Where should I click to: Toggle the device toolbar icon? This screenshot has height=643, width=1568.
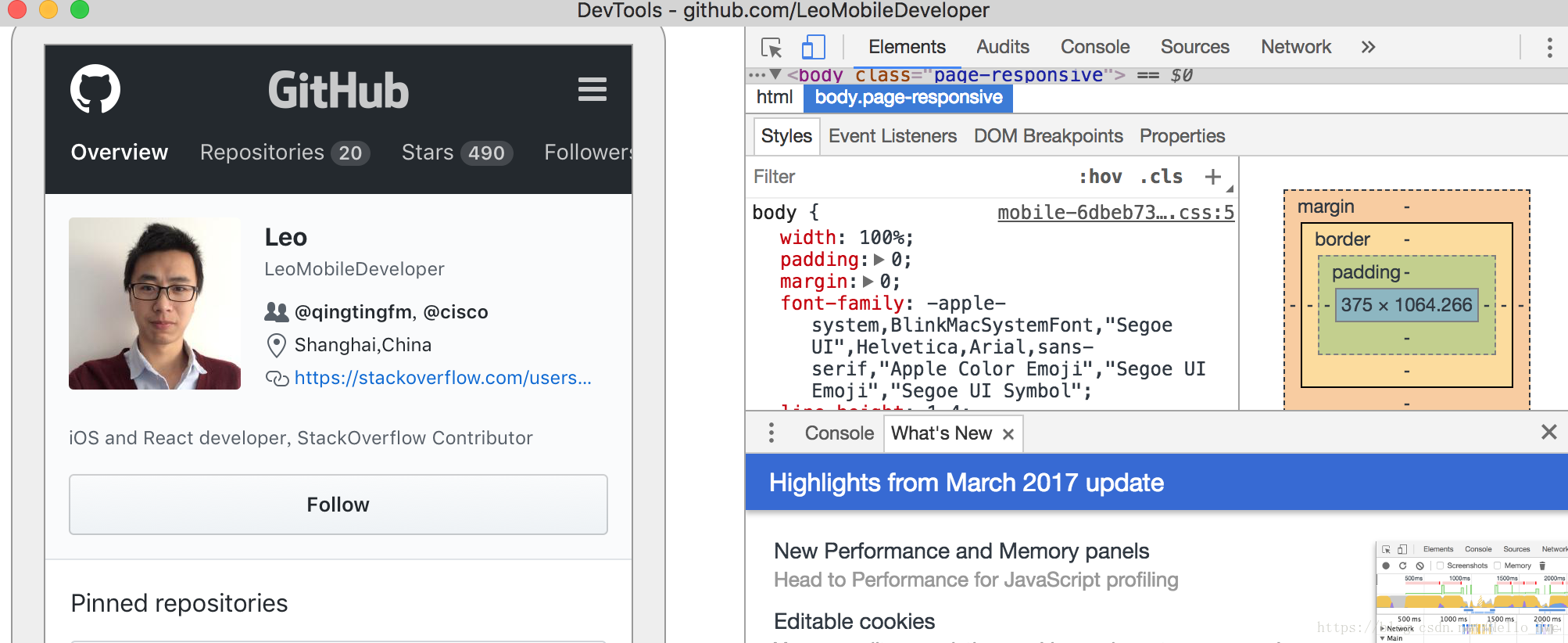point(814,47)
